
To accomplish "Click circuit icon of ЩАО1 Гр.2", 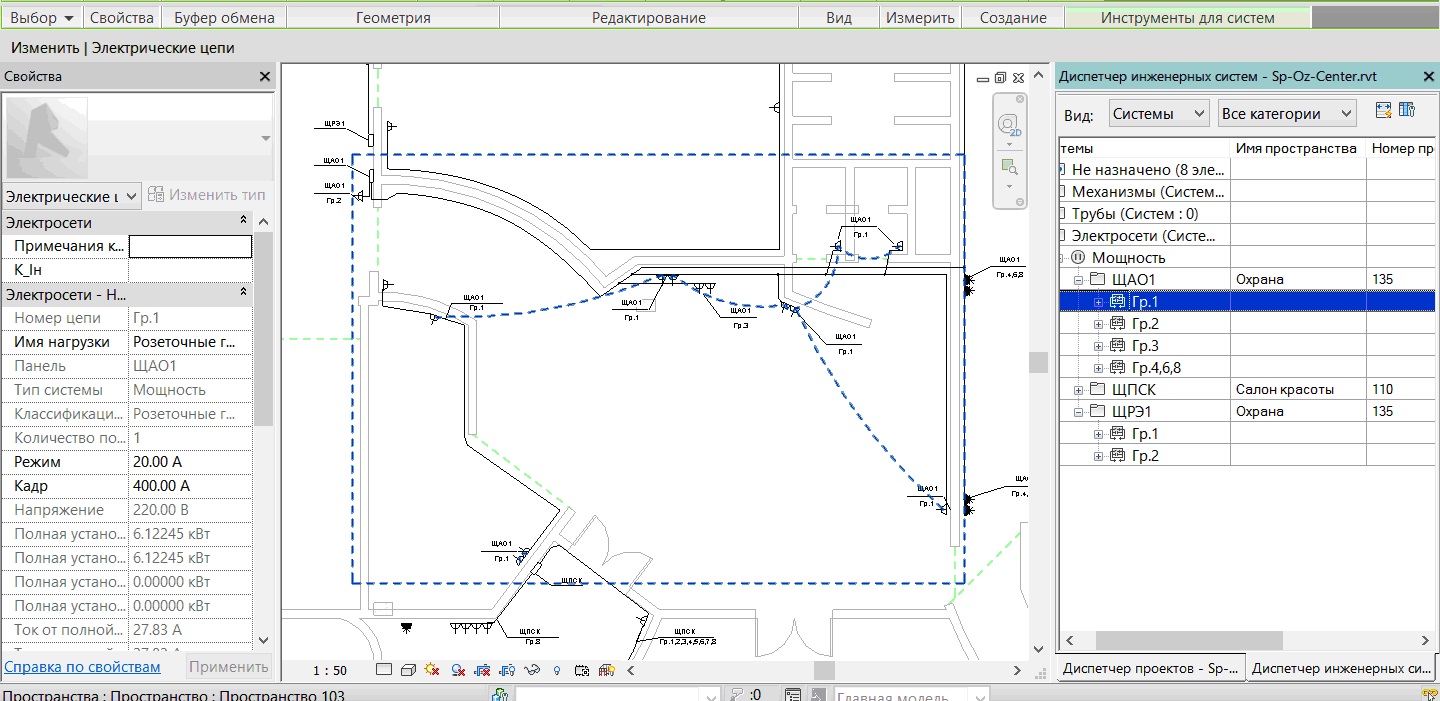I will tap(1118, 324).
